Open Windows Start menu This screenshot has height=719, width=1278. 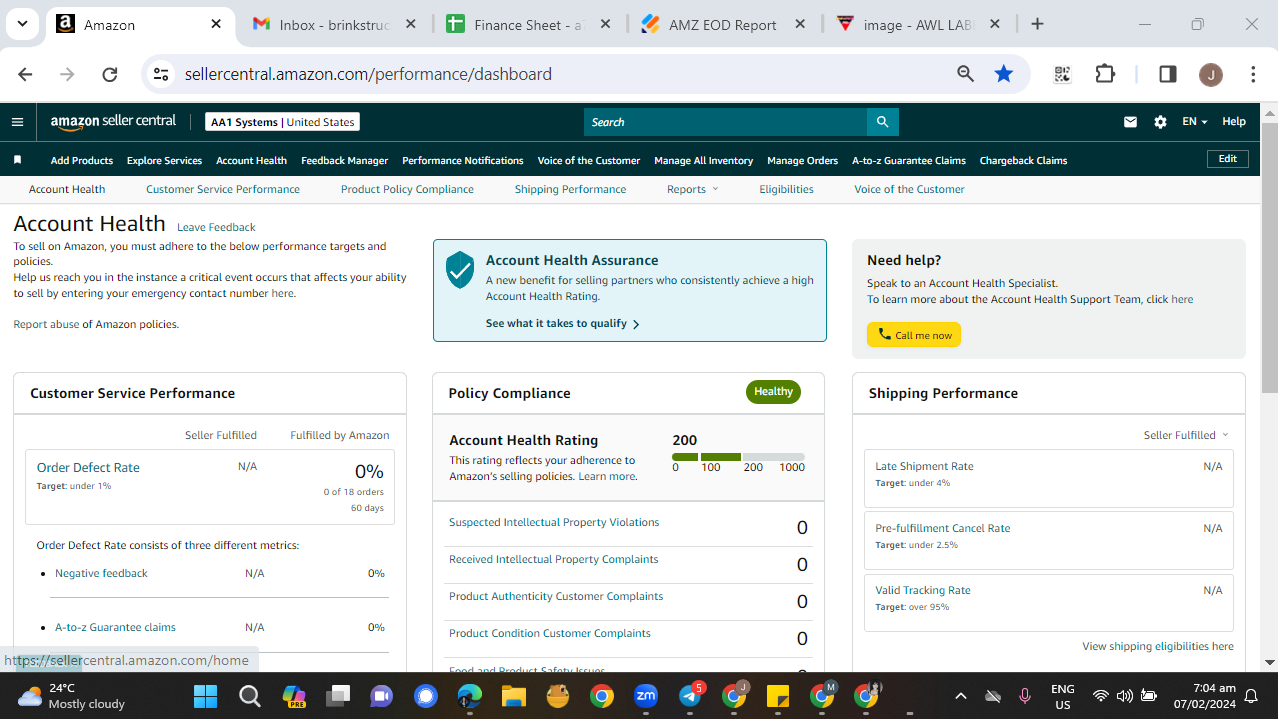pos(205,696)
